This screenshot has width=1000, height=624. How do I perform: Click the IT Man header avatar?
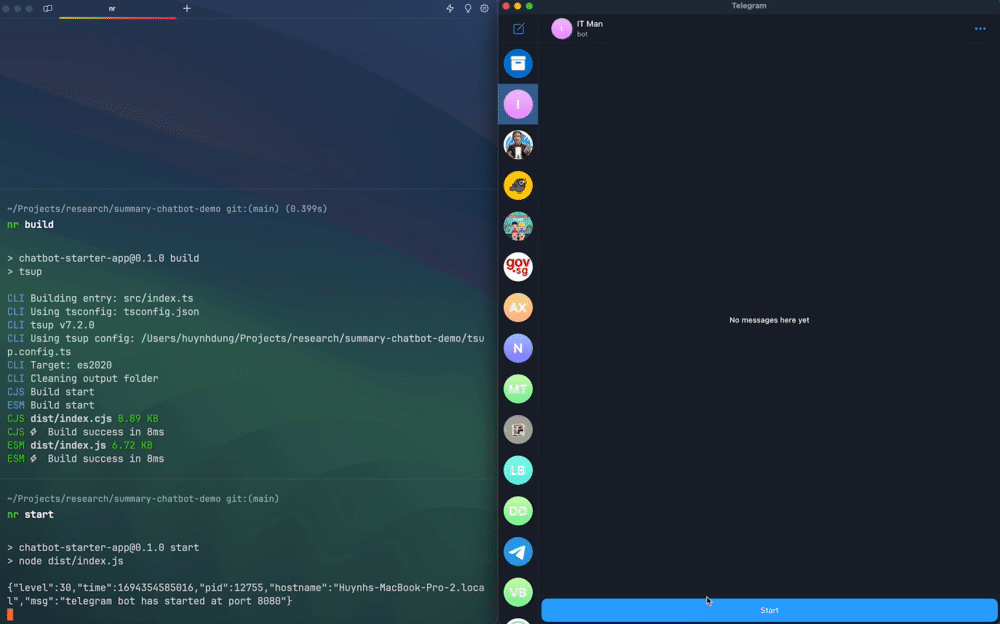click(x=561, y=29)
